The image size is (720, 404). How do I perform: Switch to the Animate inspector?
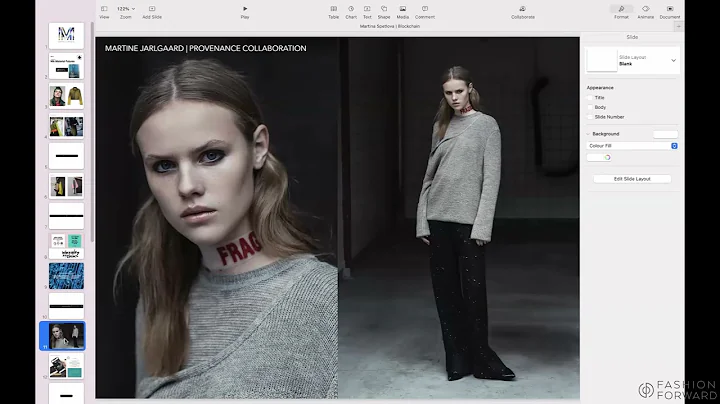[x=646, y=9]
